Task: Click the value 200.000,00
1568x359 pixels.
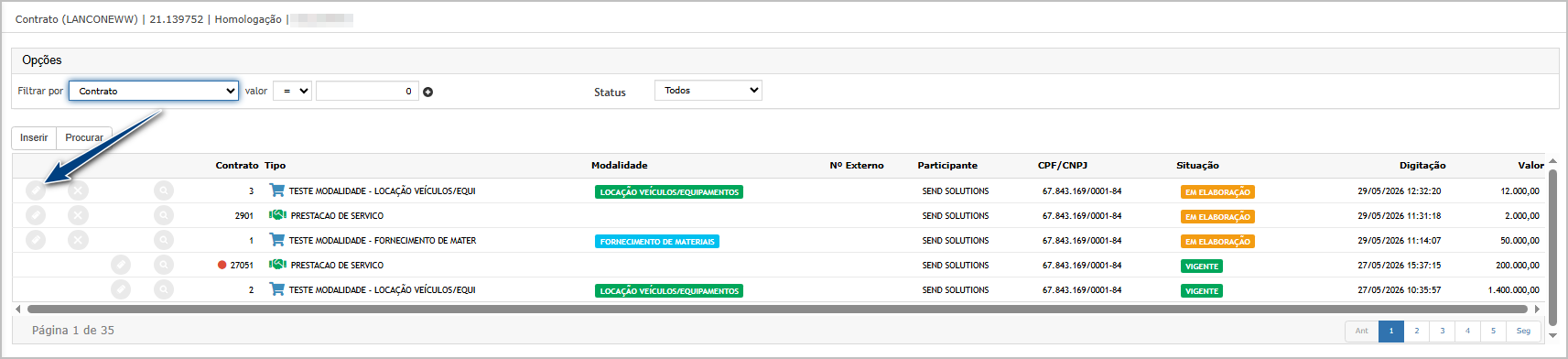Action: point(1518,266)
